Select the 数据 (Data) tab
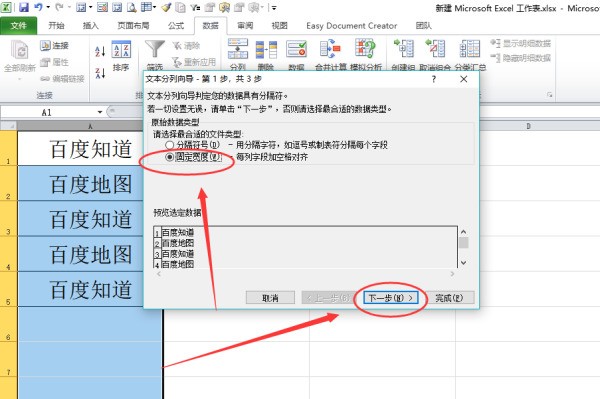Viewport: 600px width, 399px height. [210, 26]
